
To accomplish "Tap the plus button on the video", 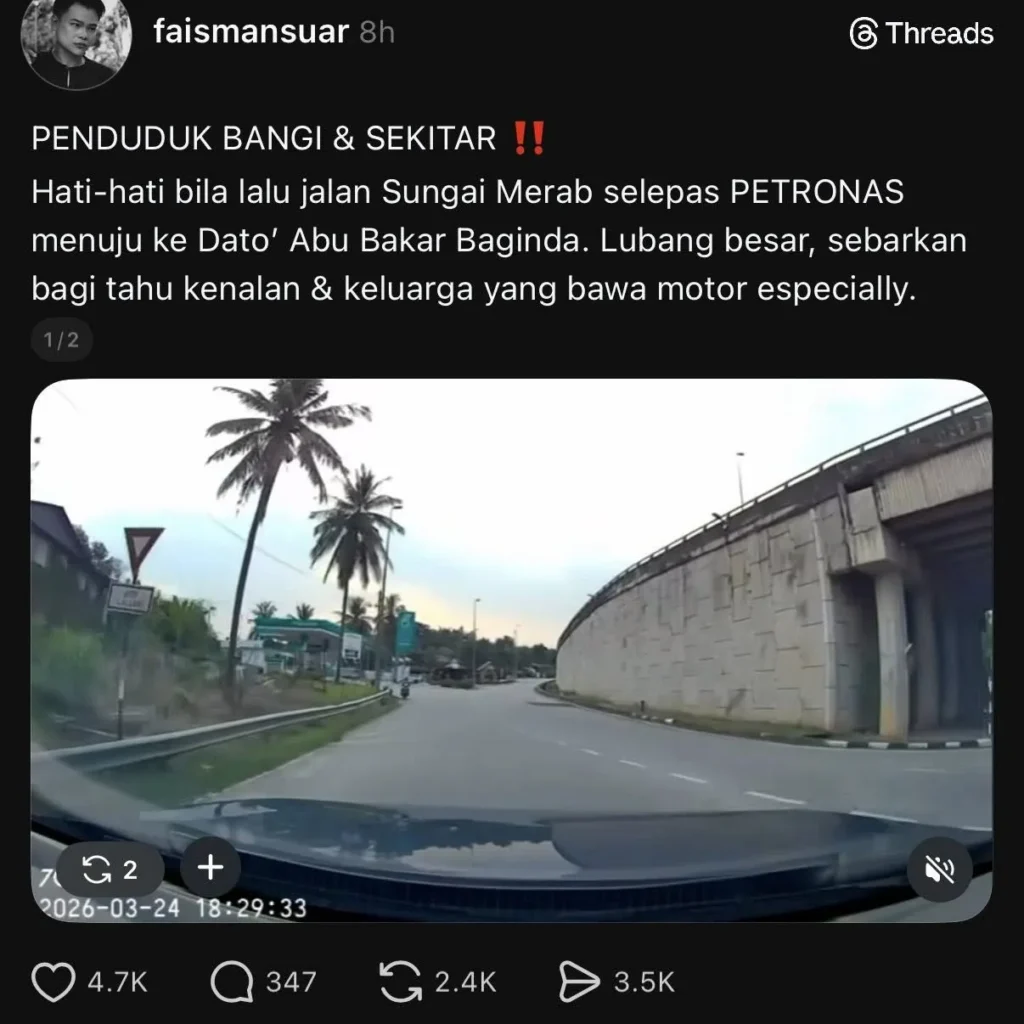I will 210,868.
